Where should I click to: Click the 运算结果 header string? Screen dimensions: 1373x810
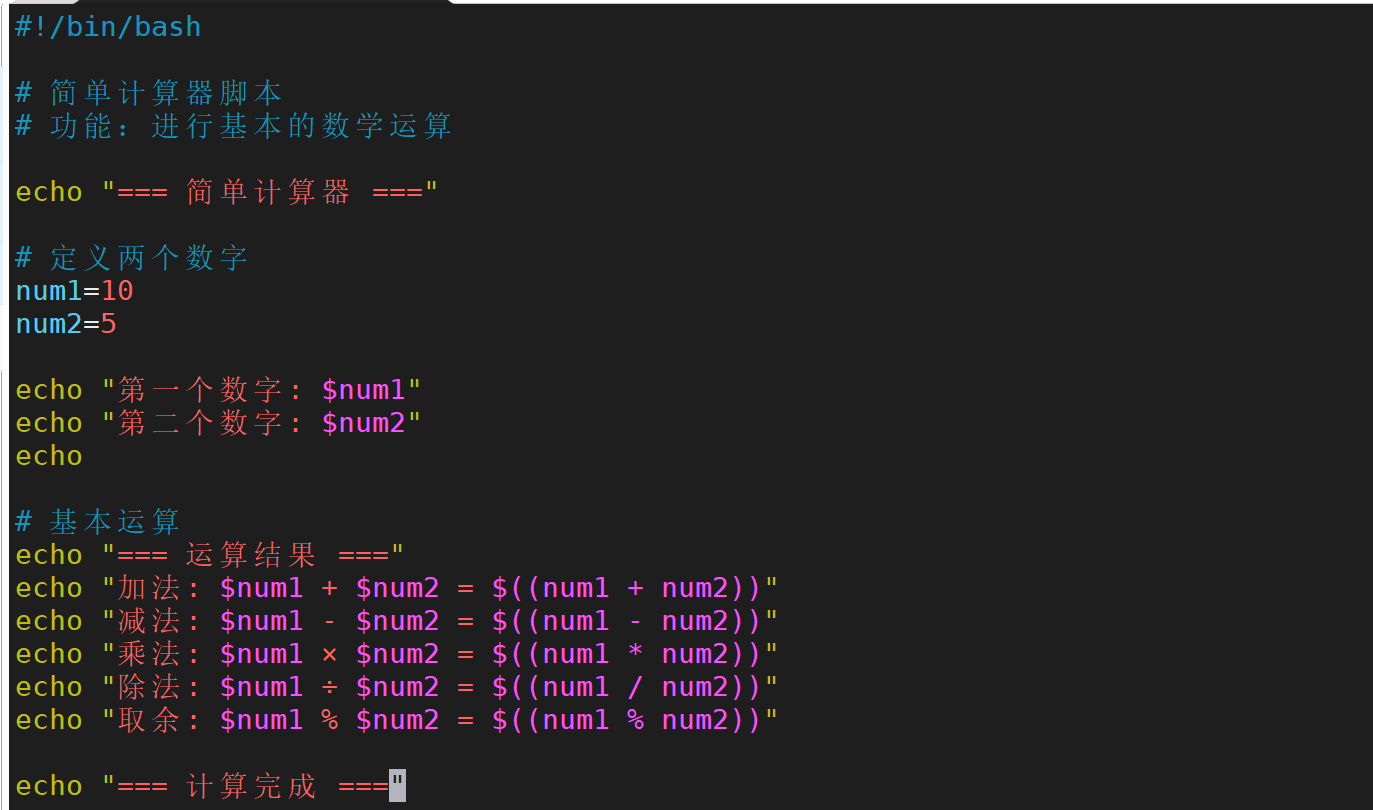pos(251,555)
